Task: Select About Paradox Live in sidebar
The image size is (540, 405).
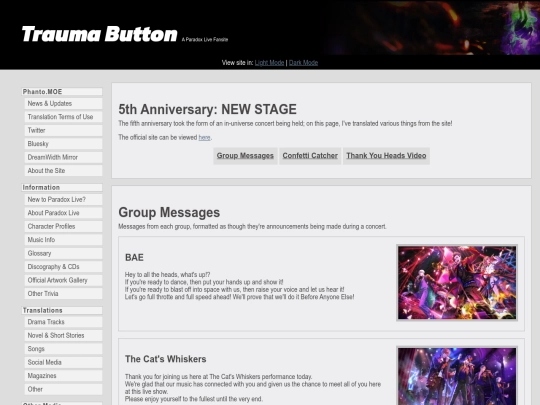Action: coord(63,213)
